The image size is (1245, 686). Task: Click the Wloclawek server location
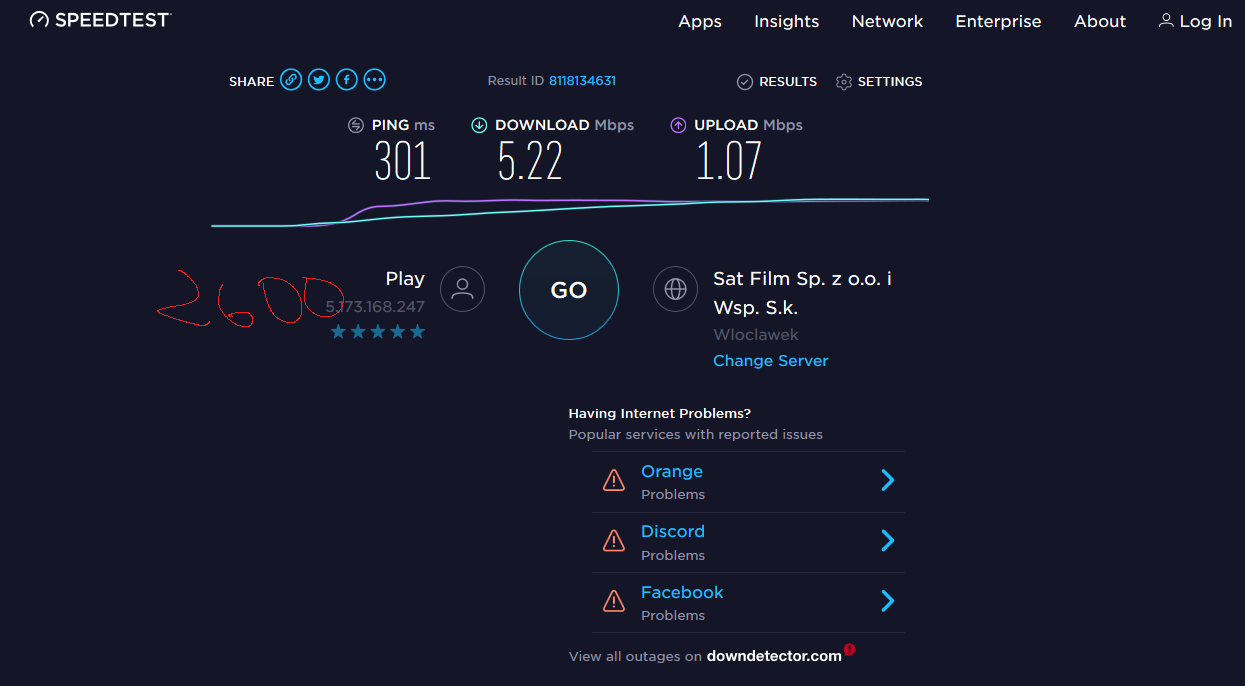point(756,335)
